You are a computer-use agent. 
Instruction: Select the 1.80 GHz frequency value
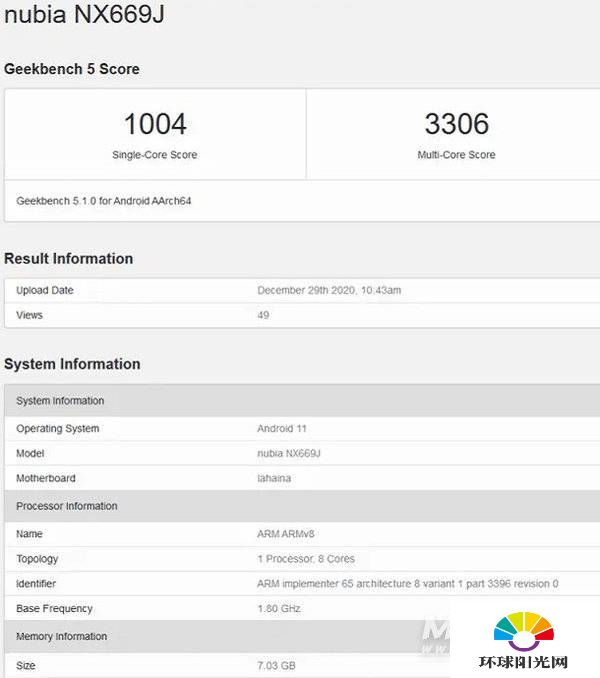pos(279,609)
